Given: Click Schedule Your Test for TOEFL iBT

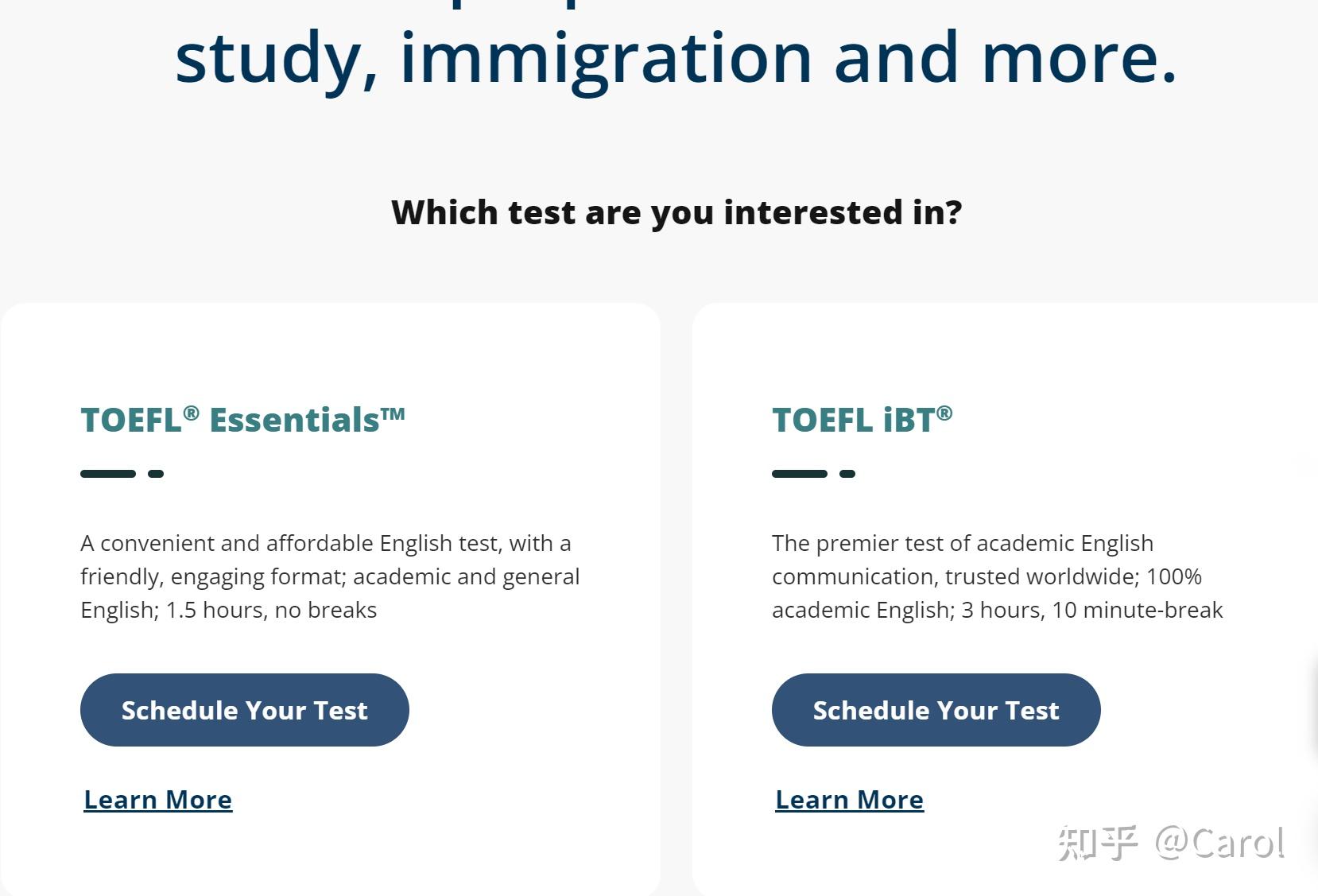Looking at the screenshot, I should [x=936, y=709].
